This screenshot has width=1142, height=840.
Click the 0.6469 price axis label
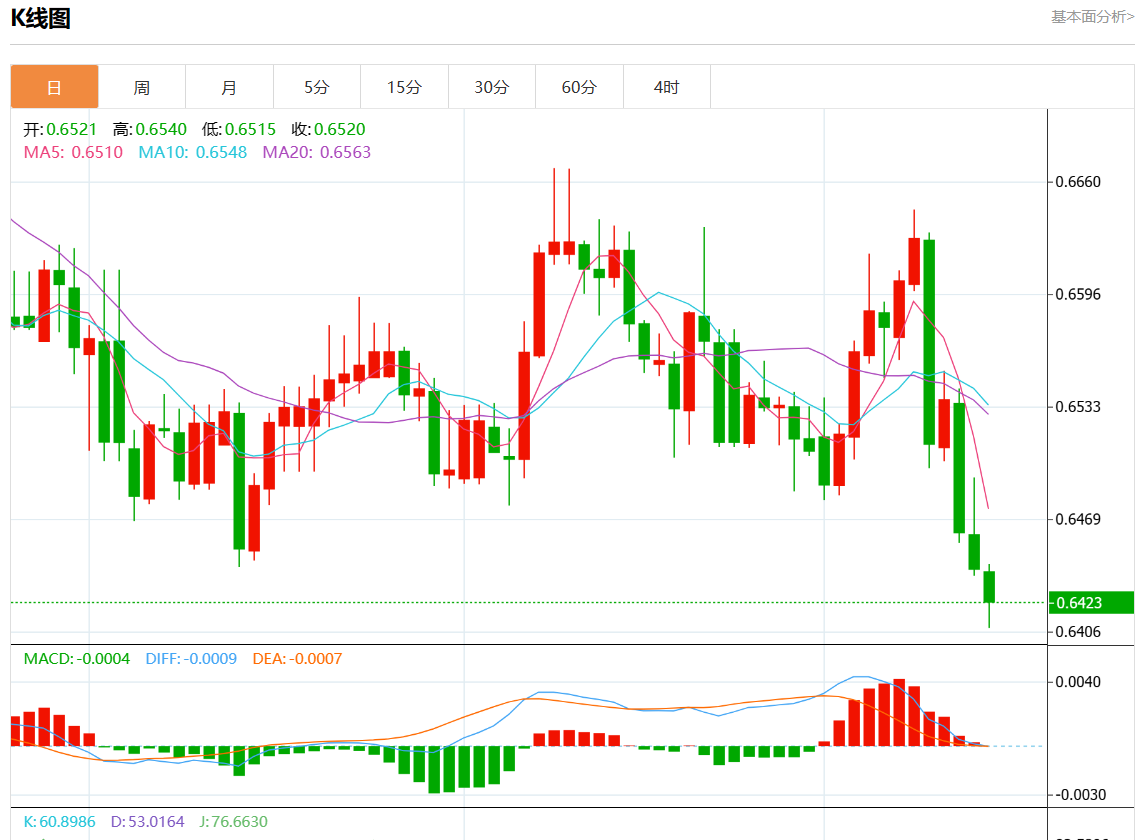(1078, 519)
